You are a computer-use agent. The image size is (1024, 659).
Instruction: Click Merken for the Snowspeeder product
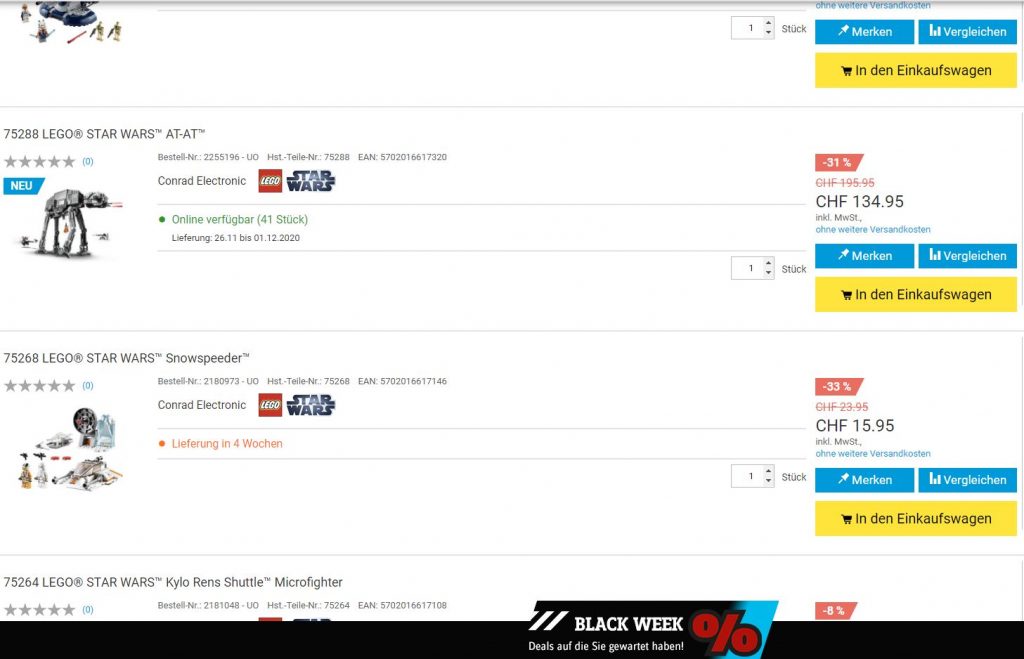click(865, 480)
